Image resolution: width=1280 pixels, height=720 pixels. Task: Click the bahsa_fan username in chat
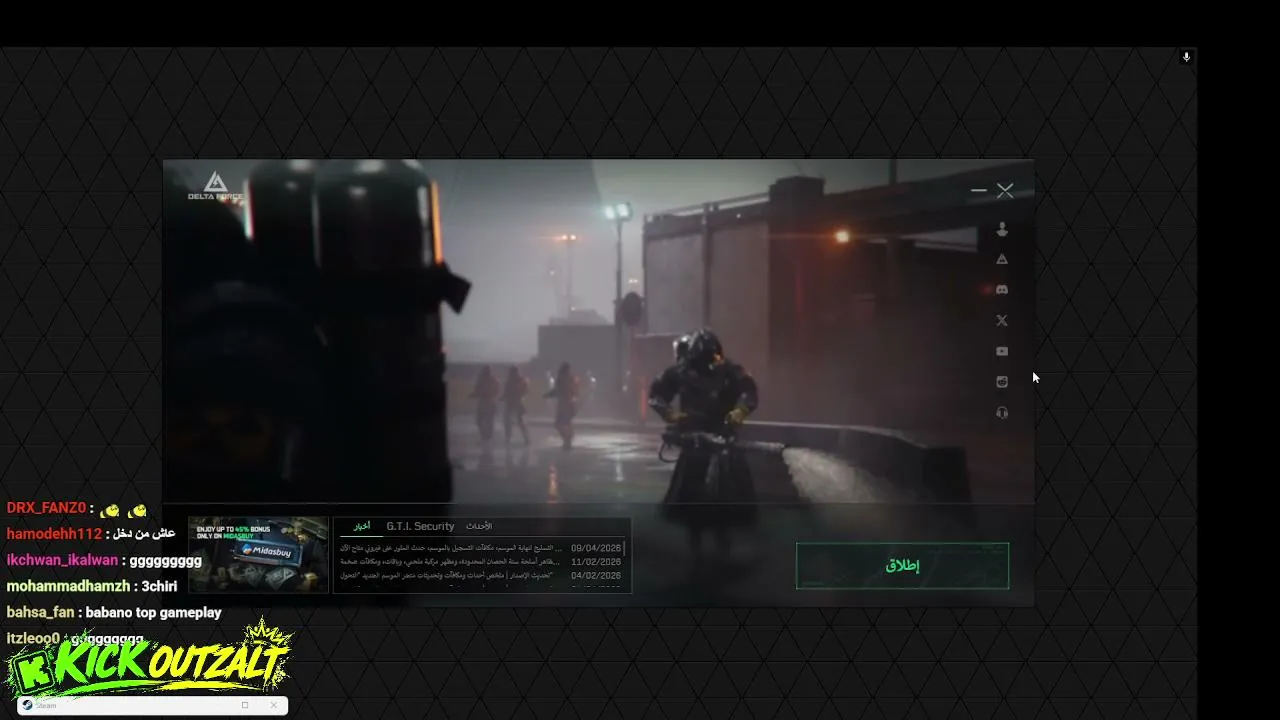pyautogui.click(x=40, y=612)
